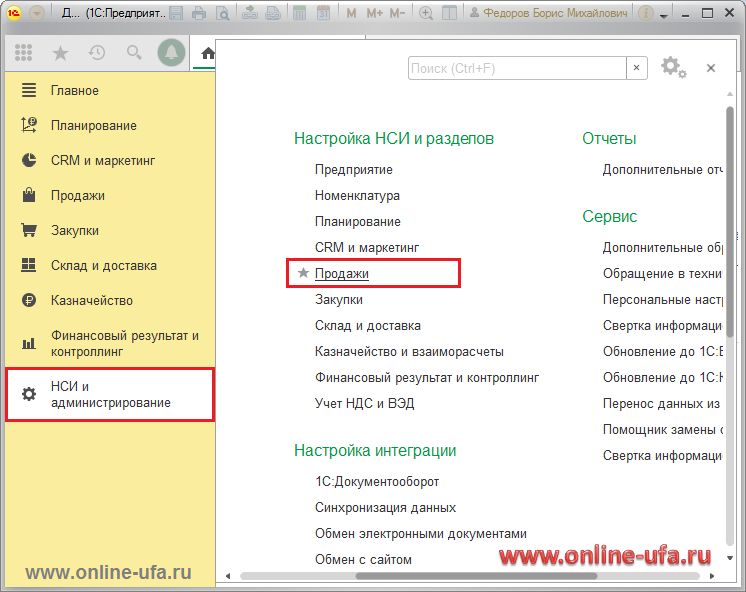The image size is (746, 592).
Task: Click the Get link icon
Action: (249, 13)
